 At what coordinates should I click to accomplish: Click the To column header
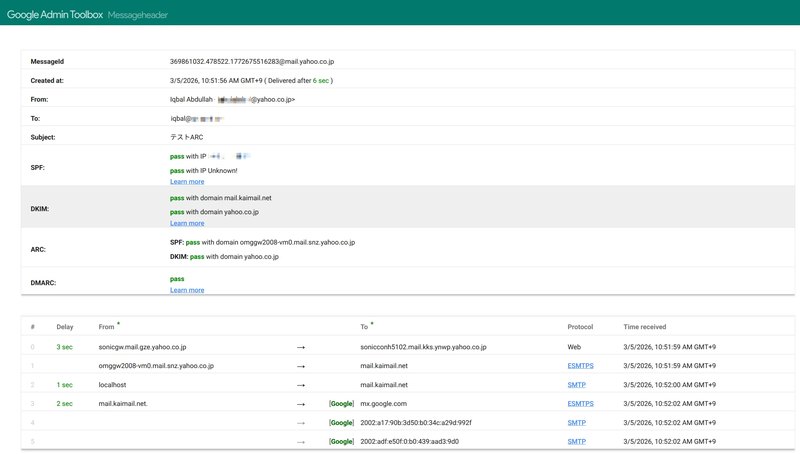(x=364, y=327)
